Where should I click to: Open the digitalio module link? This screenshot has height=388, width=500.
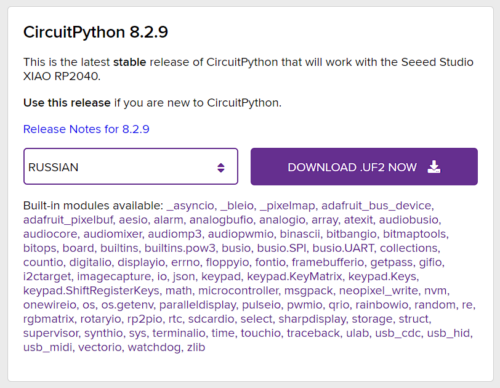(x=90, y=262)
